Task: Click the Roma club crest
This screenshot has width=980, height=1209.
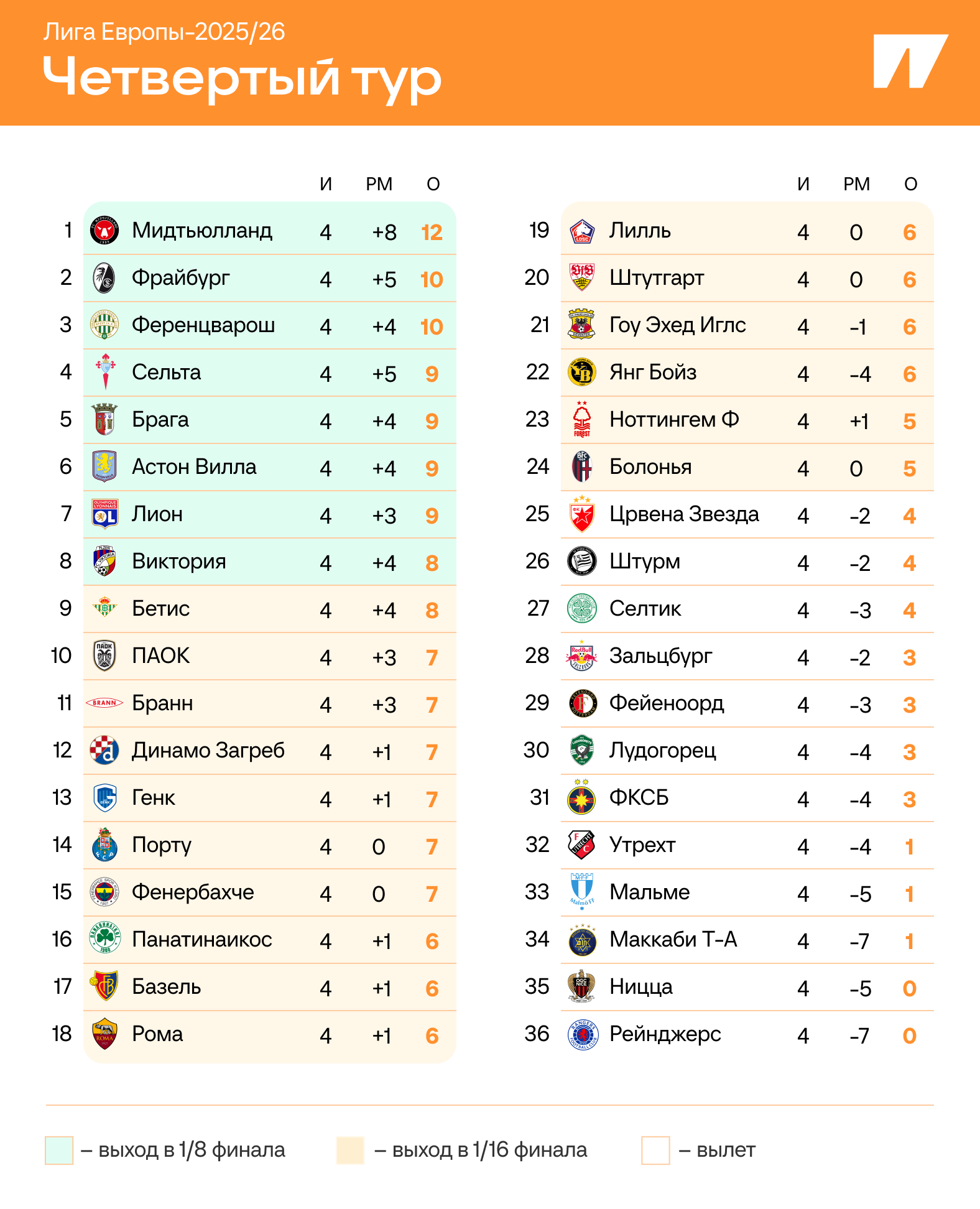Action: coord(104,1034)
